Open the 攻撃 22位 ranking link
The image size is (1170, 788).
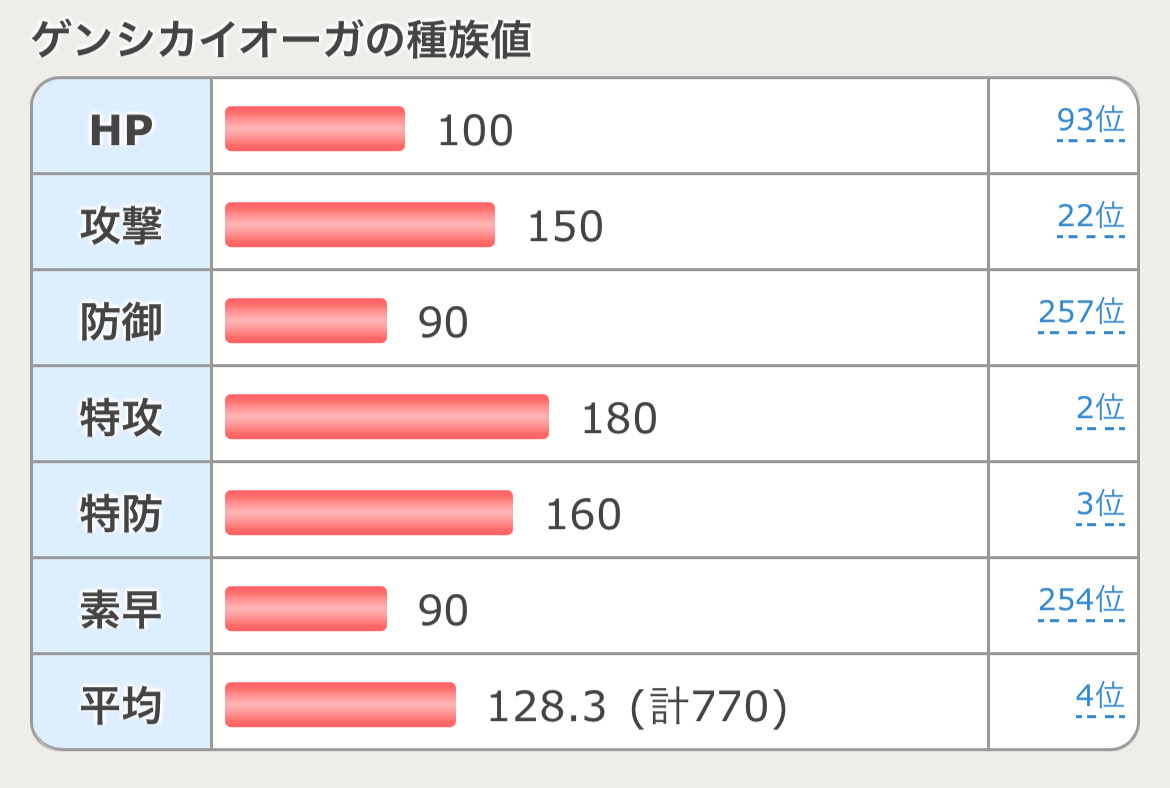(x=1090, y=217)
